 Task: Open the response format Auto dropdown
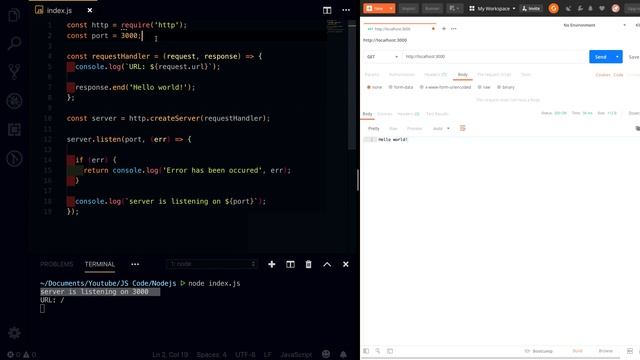point(441,129)
